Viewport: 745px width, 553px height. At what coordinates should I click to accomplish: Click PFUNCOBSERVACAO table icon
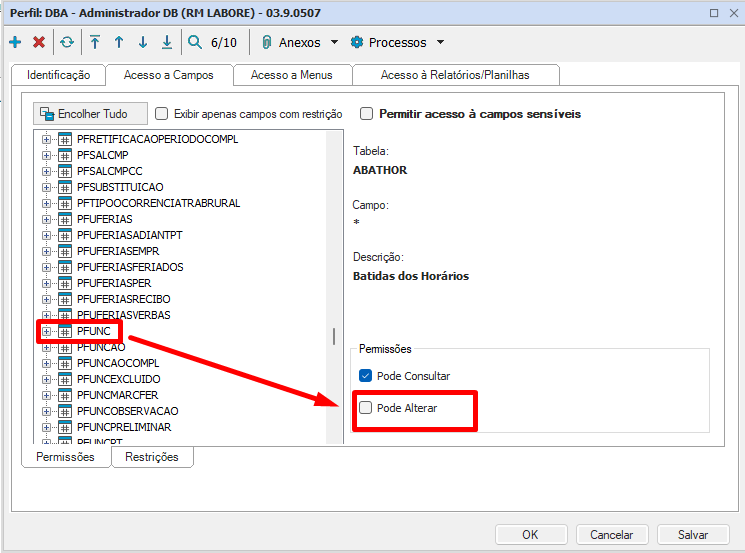tap(65, 411)
